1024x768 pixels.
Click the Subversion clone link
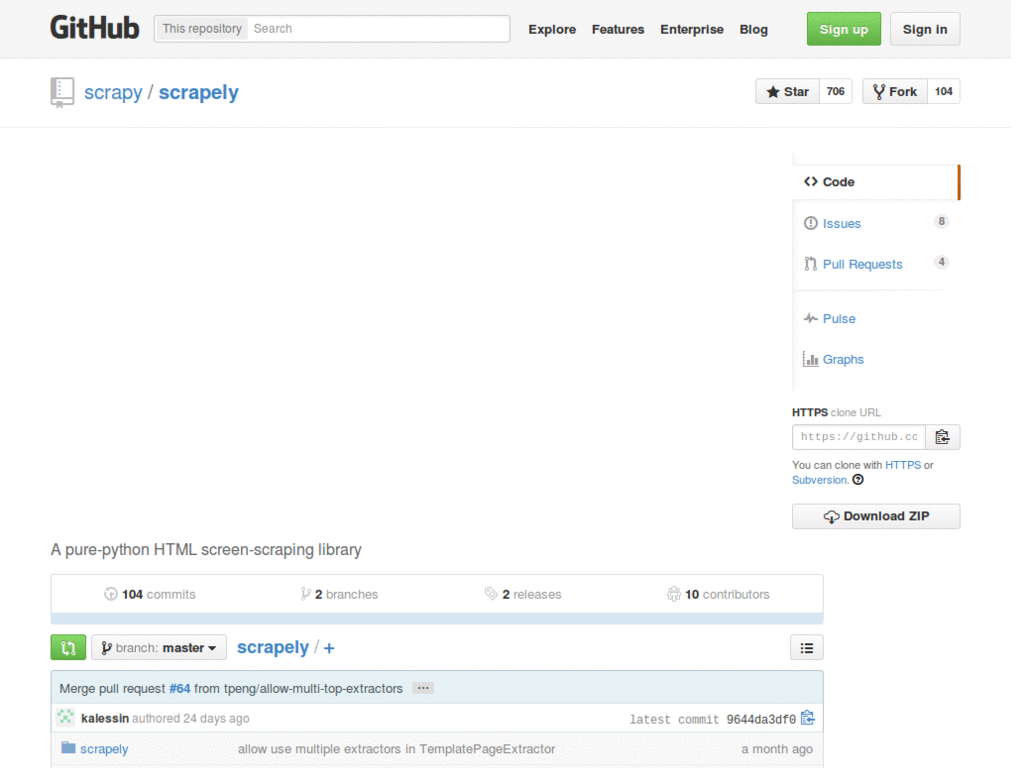click(x=819, y=480)
